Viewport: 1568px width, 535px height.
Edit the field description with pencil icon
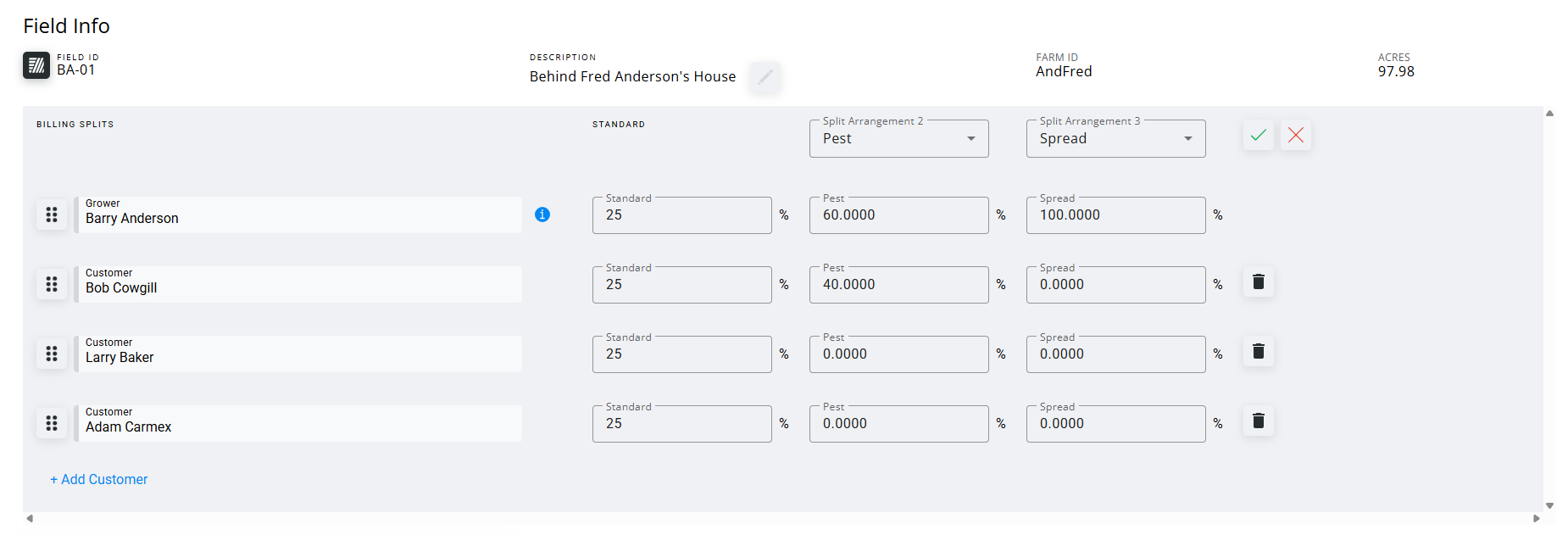pos(765,77)
